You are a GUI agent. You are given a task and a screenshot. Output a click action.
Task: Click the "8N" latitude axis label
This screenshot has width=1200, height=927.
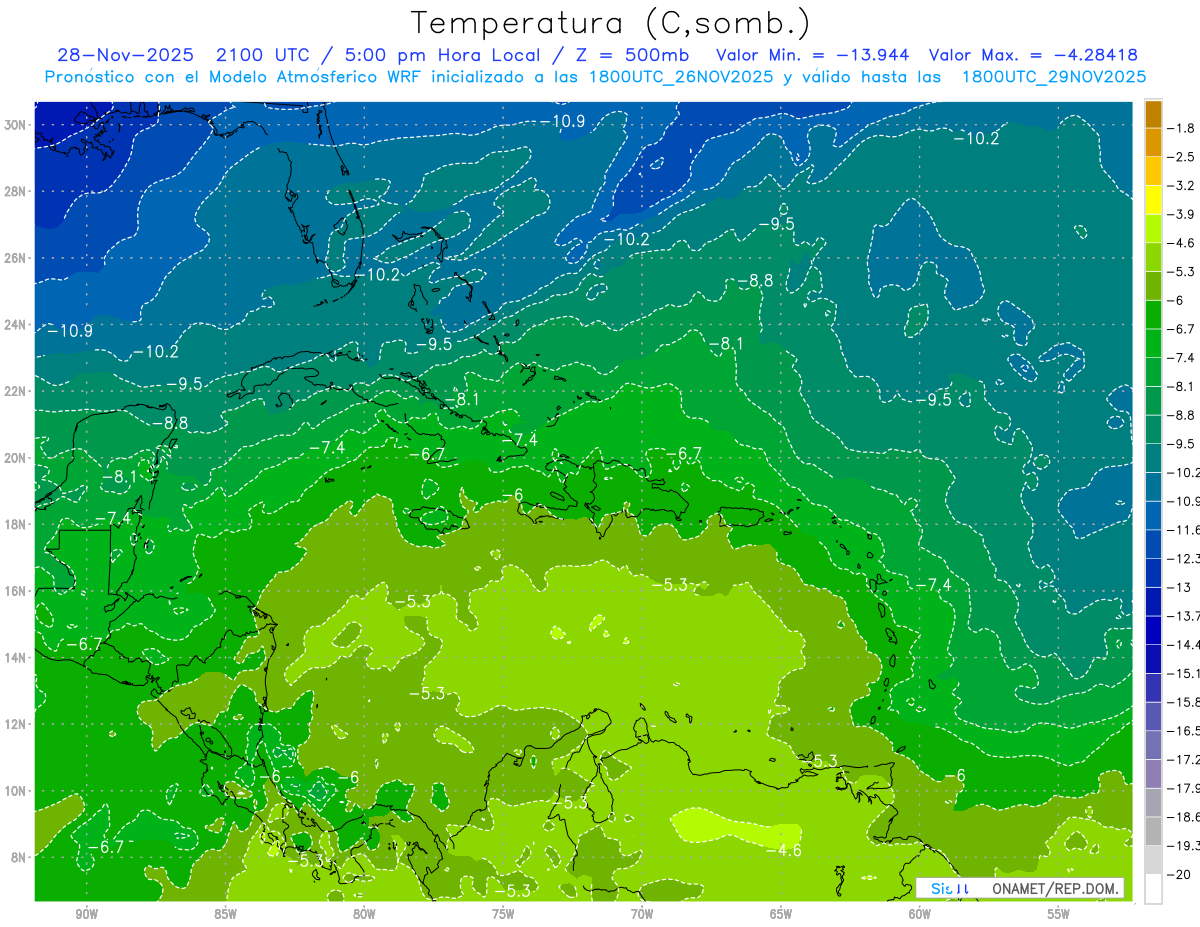20,858
